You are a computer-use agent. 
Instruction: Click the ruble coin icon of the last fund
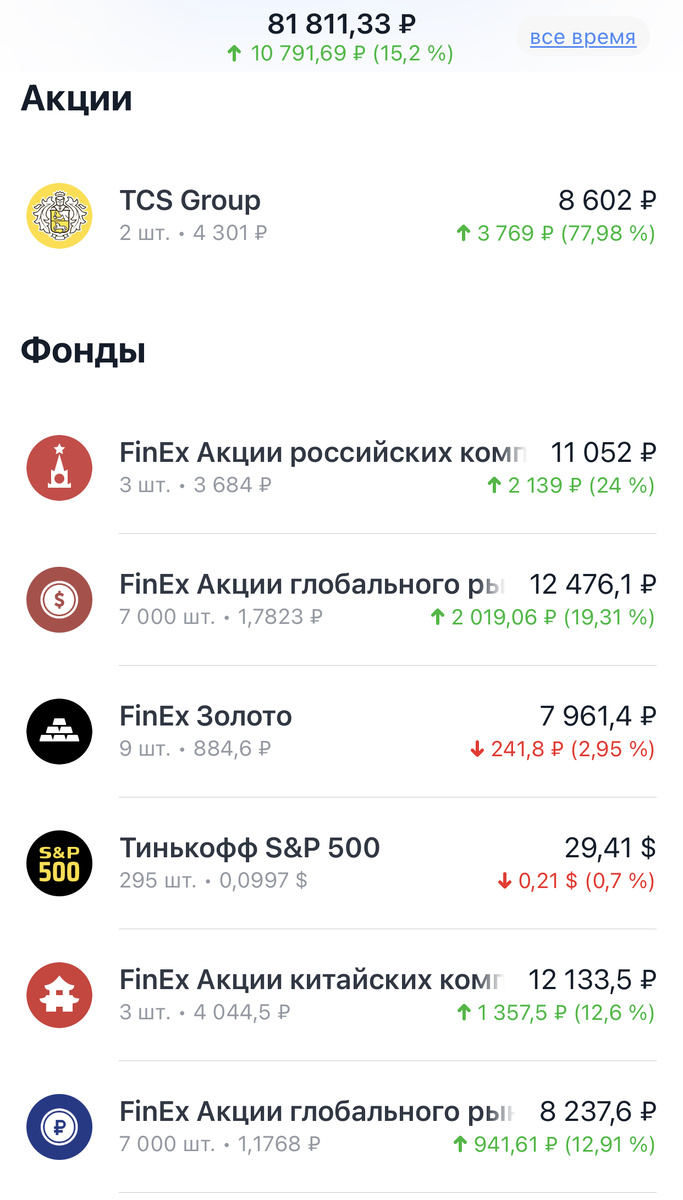(x=59, y=1127)
